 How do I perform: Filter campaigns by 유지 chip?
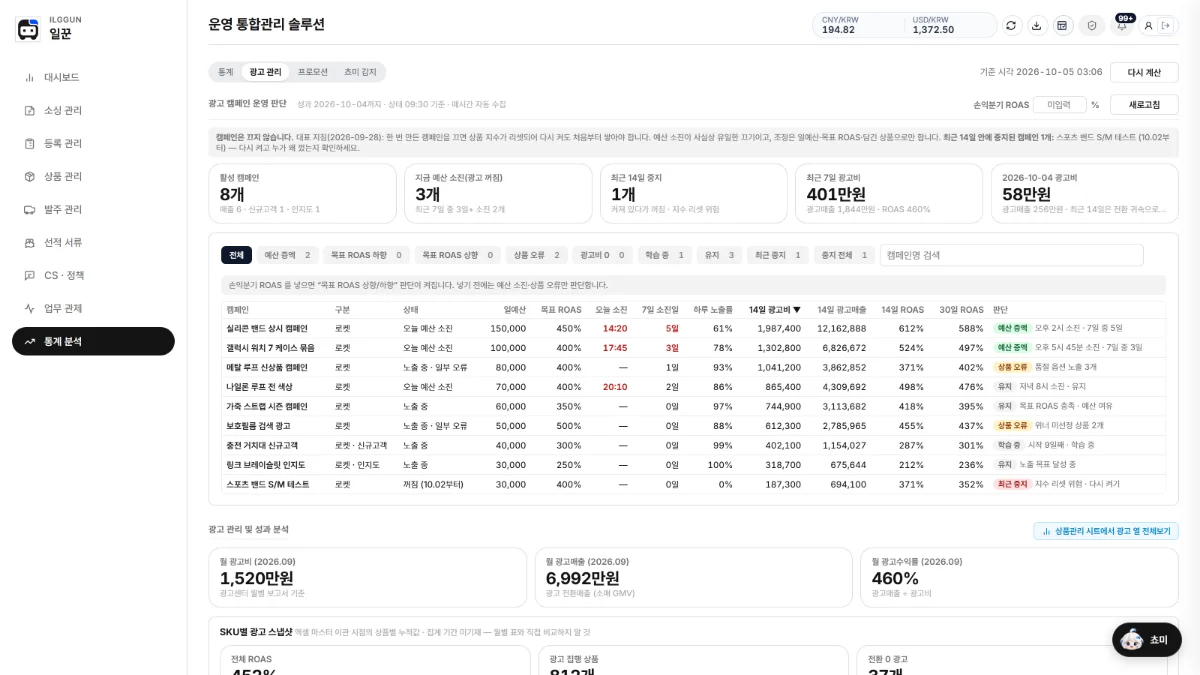(719, 255)
